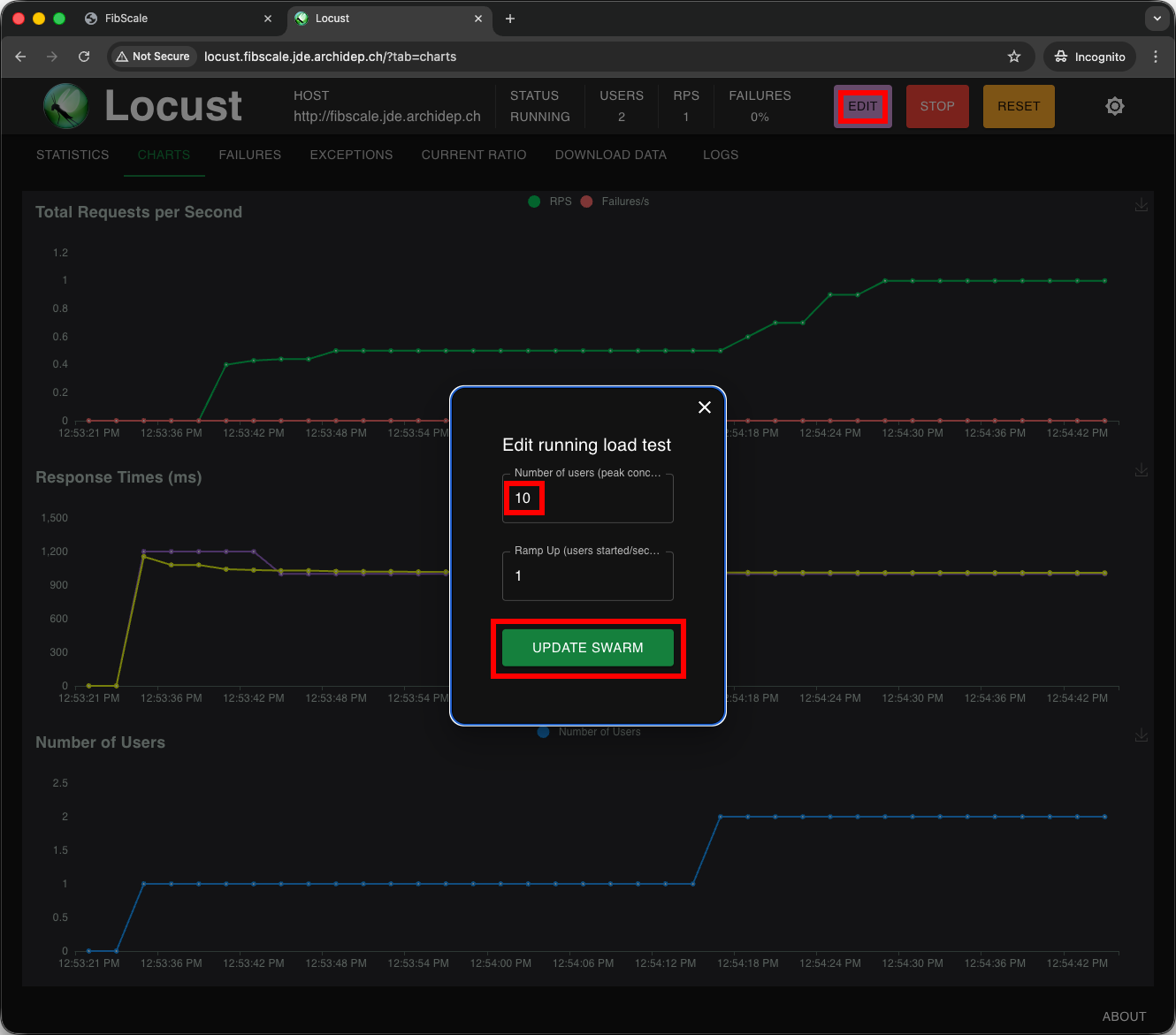The width and height of the screenshot is (1176, 1035).
Task: Click the RESET button
Action: (1018, 106)
